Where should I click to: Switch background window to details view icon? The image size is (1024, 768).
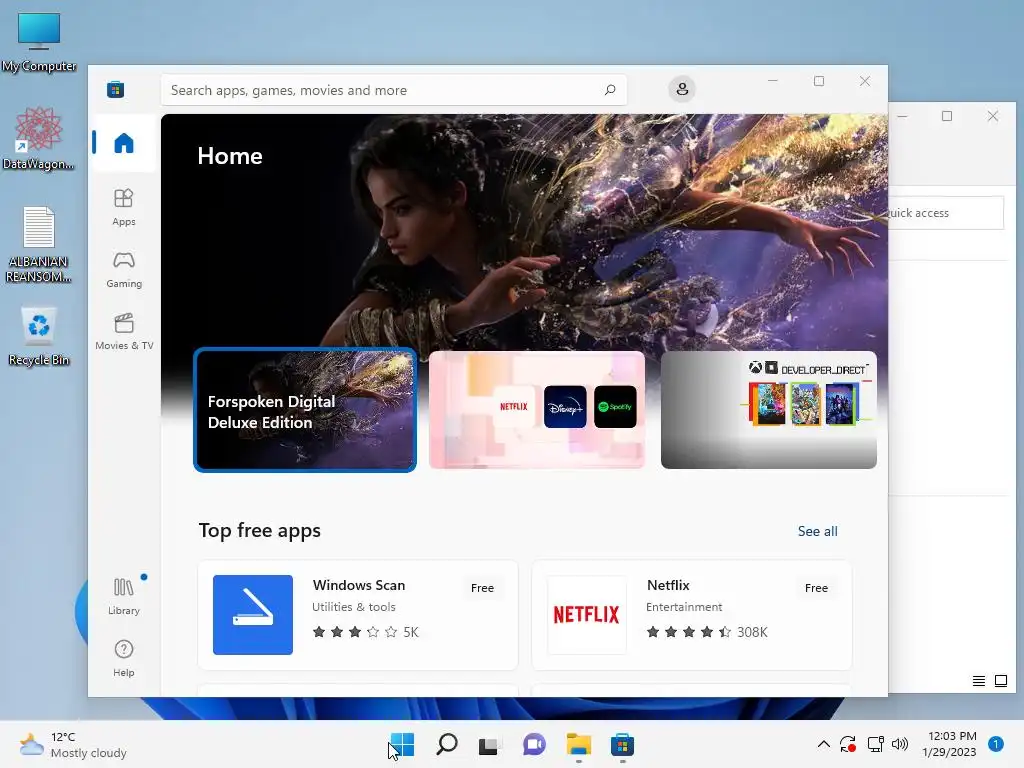978,681
